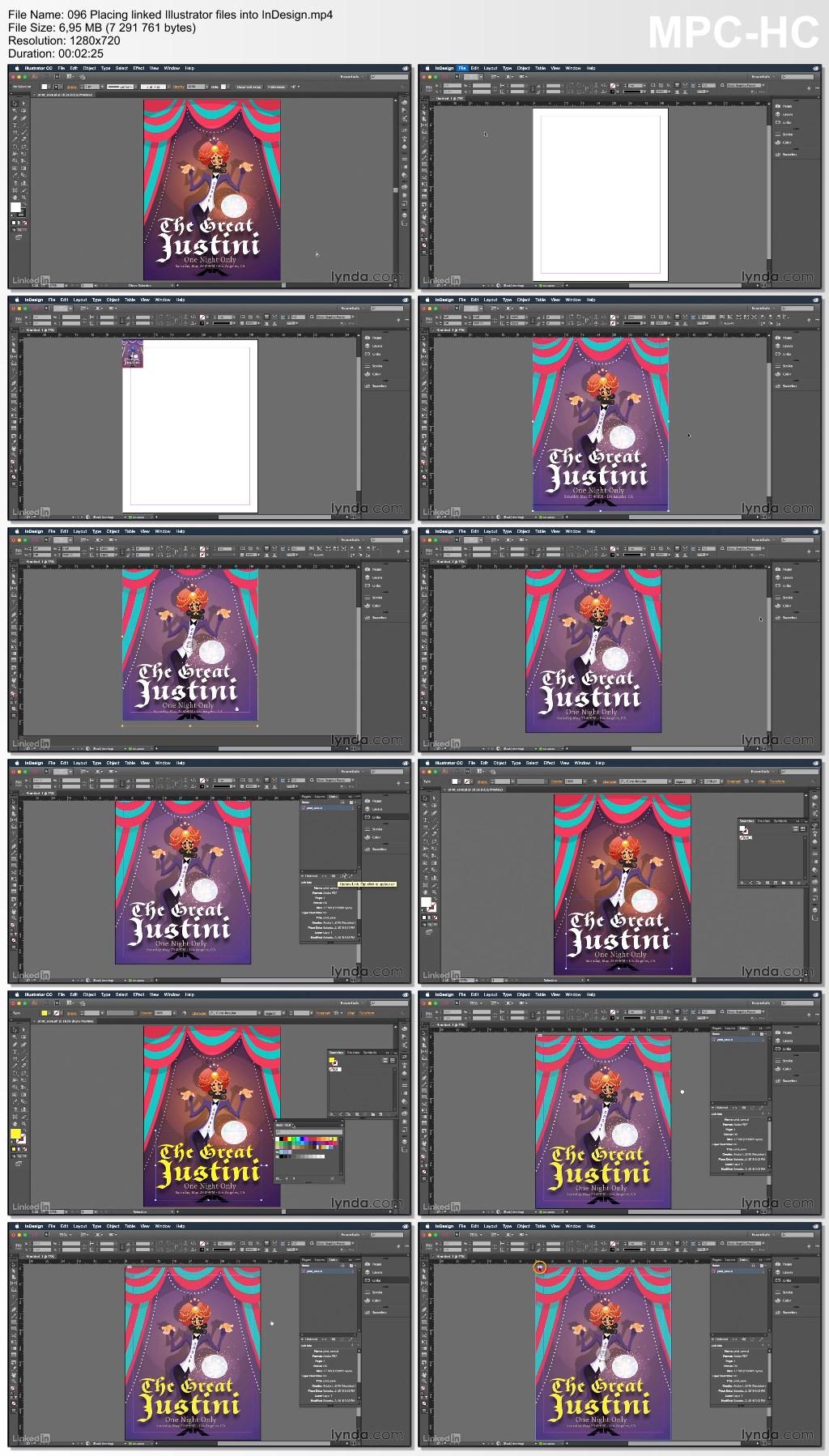The width and height of the screenshot is (829, 1456).
Task: Close the swatch library panel in yellow-title Illustrator frame
Action: (x=276, y=1121)
